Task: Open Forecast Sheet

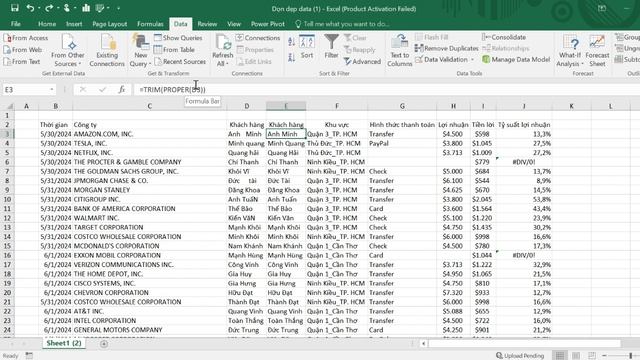Action: pos(597,51)
